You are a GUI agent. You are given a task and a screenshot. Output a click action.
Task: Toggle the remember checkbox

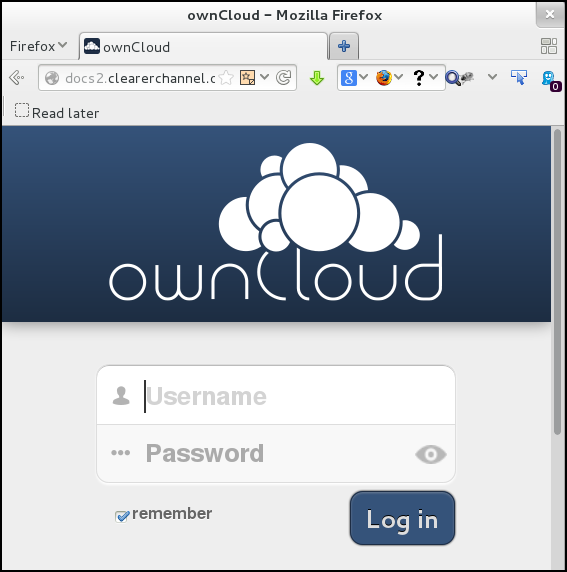[x=122, y=516]
